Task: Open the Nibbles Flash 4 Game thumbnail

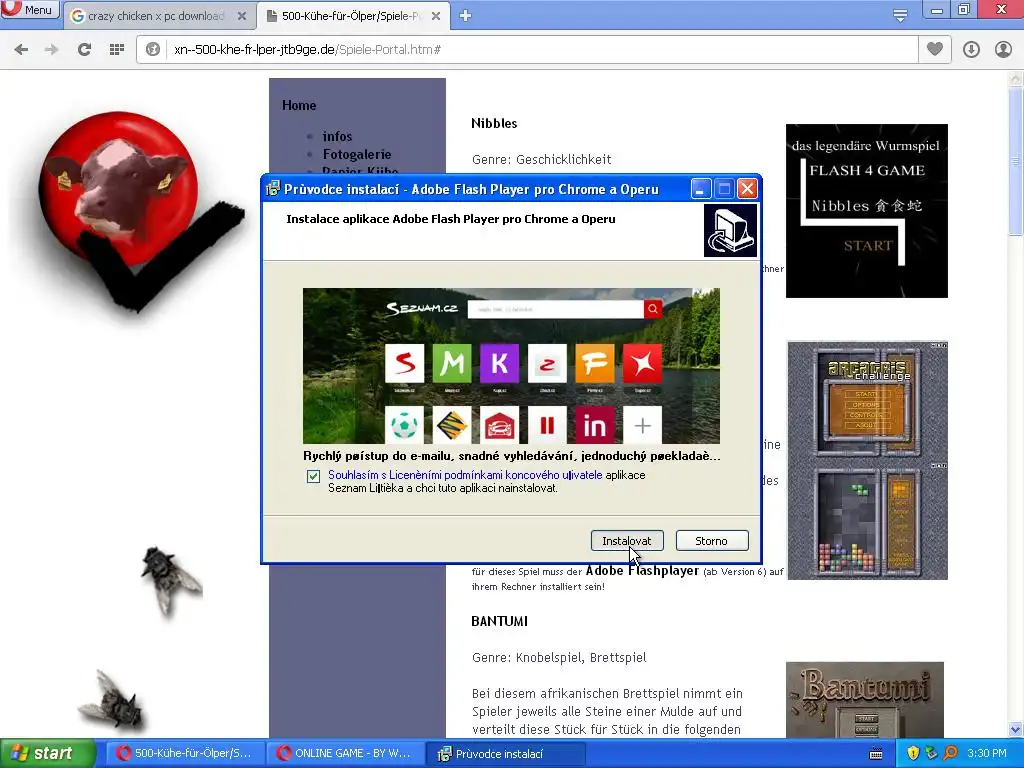Action: point(867,211)
